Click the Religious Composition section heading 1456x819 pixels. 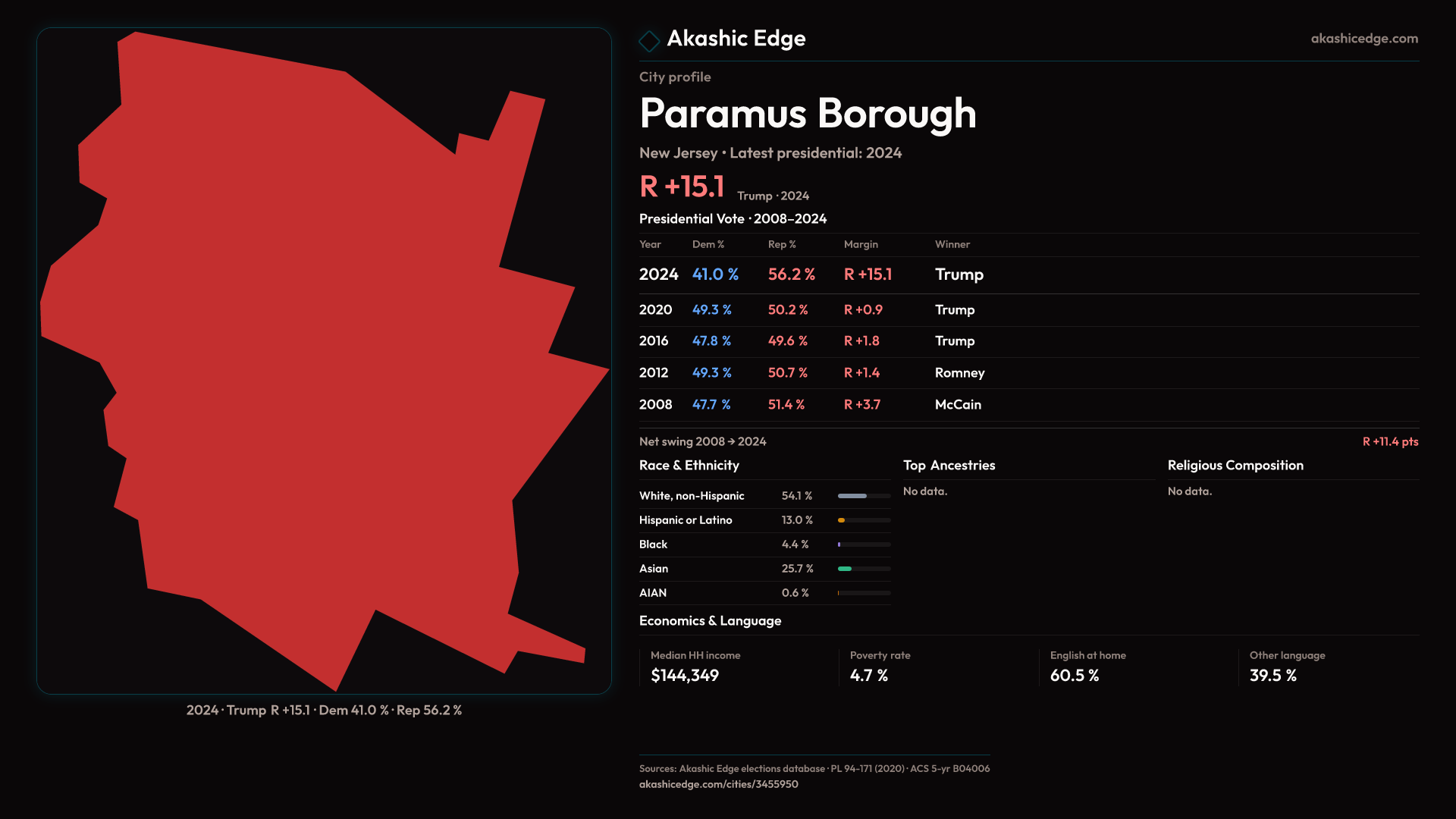pyautogui.click(x=1235, y=466)
